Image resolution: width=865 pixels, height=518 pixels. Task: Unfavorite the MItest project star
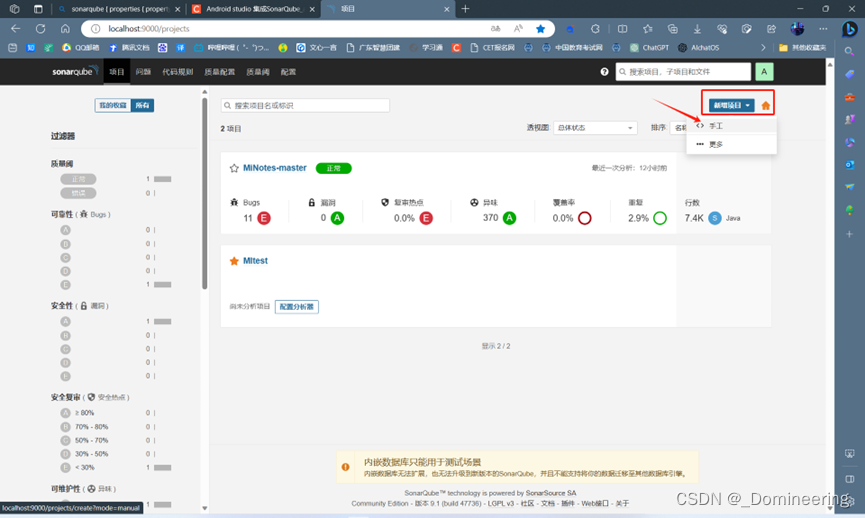click(234, 261)
